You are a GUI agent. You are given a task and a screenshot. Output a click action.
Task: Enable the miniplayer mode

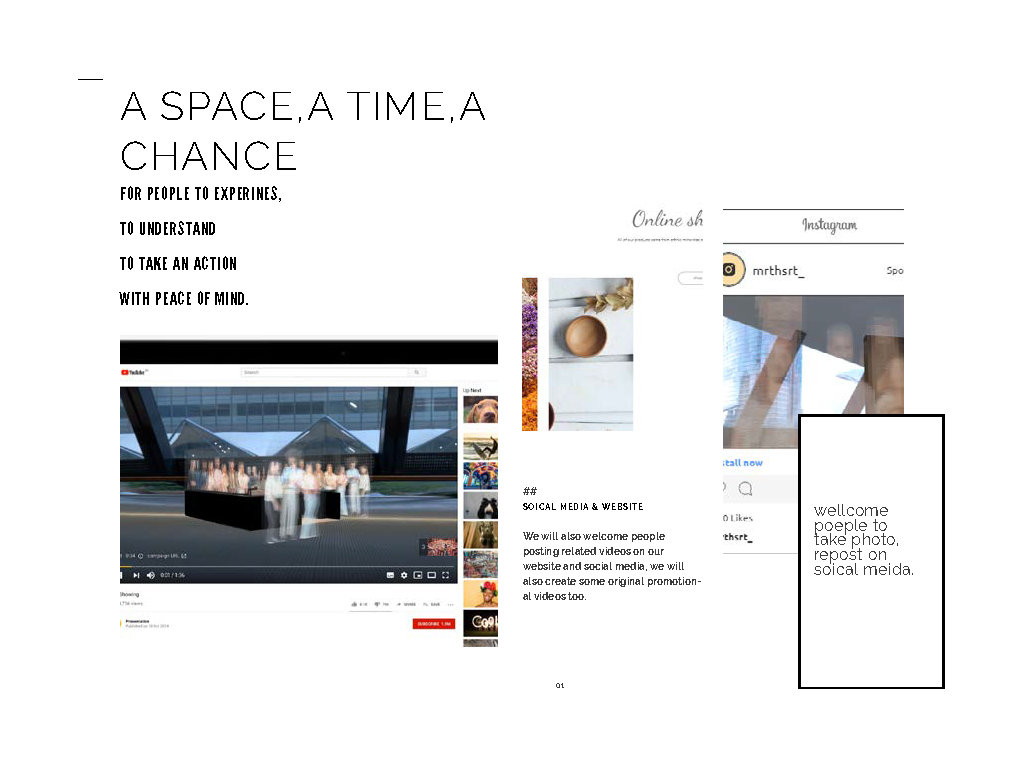[x=418, y=575]
